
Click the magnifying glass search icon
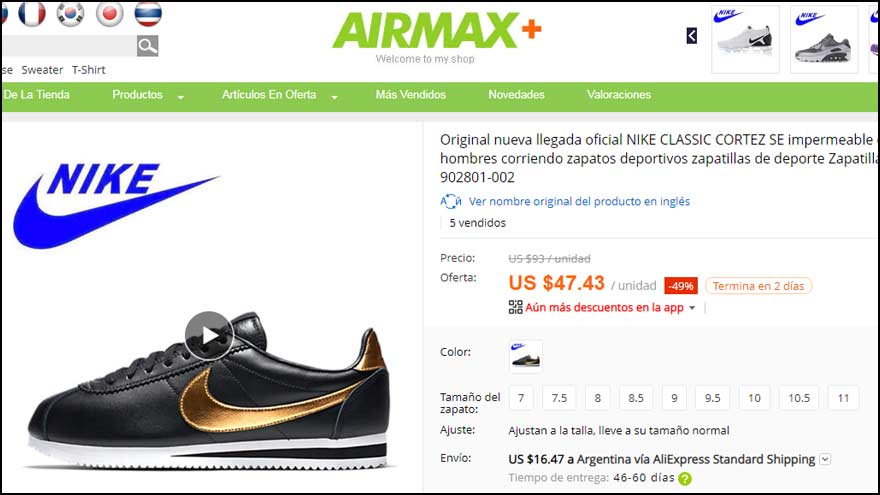click(148, 46)
